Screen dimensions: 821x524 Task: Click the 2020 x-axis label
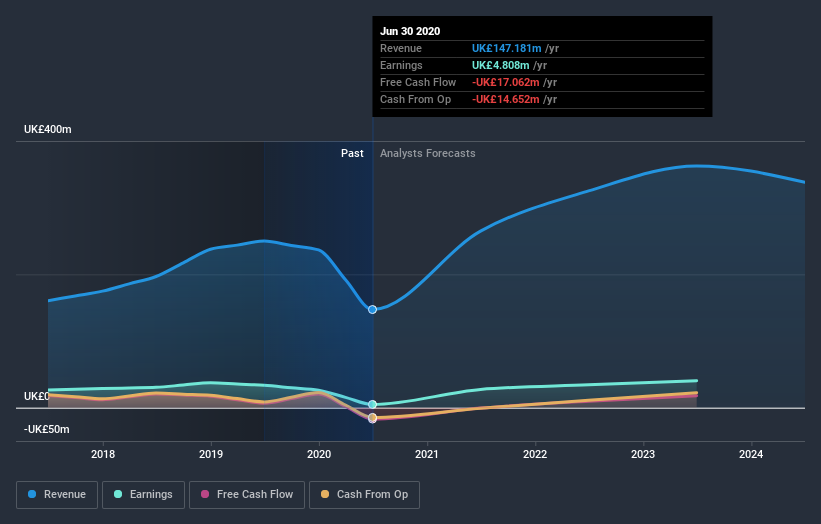[319, 454]
